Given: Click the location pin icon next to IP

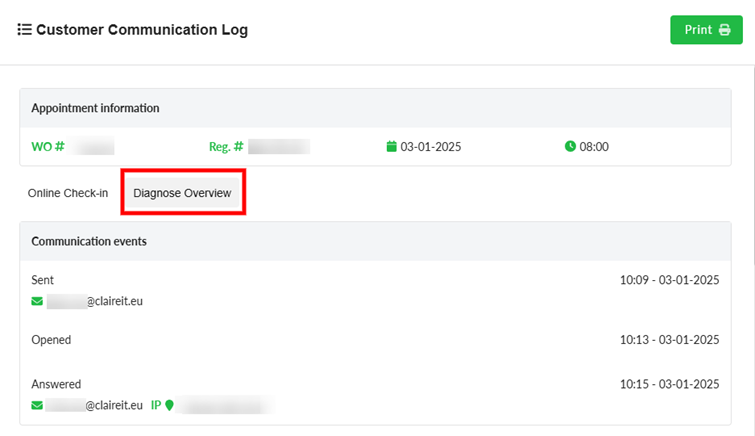Looking at the screenshot, I should click(169, 406).
